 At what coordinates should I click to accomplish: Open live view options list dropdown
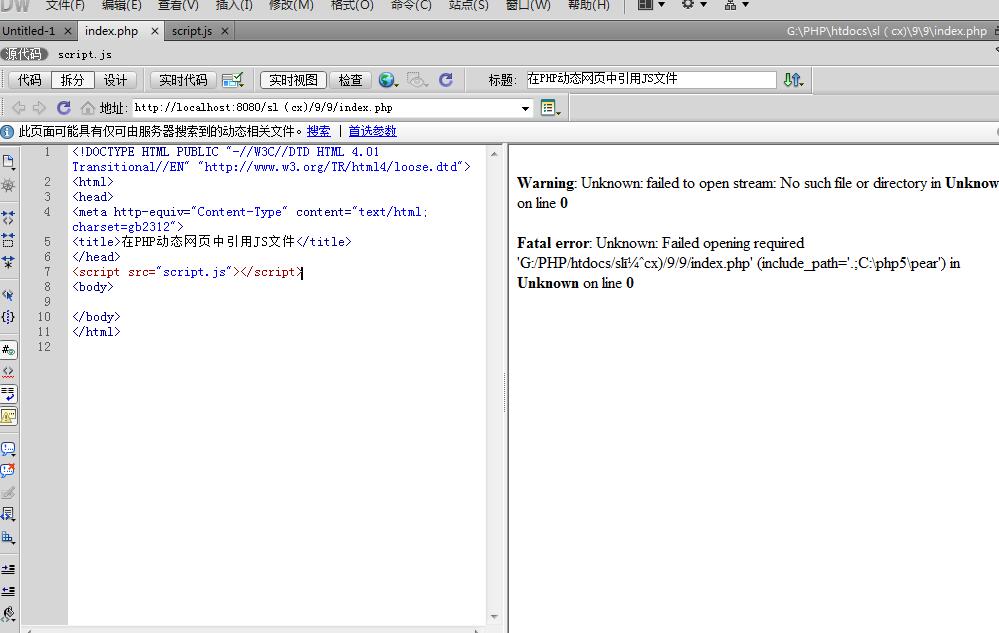pyautogui.click(x=550, y=108)
